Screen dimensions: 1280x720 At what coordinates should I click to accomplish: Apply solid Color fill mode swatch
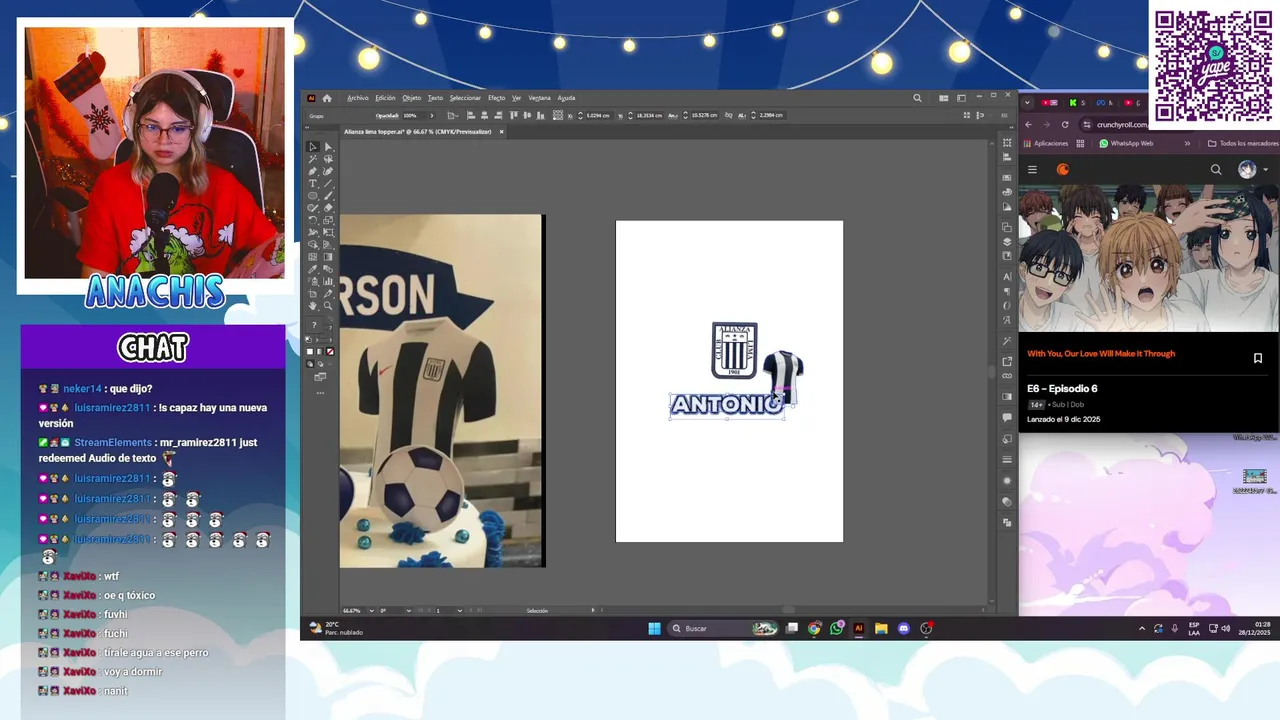click(310, 351)
